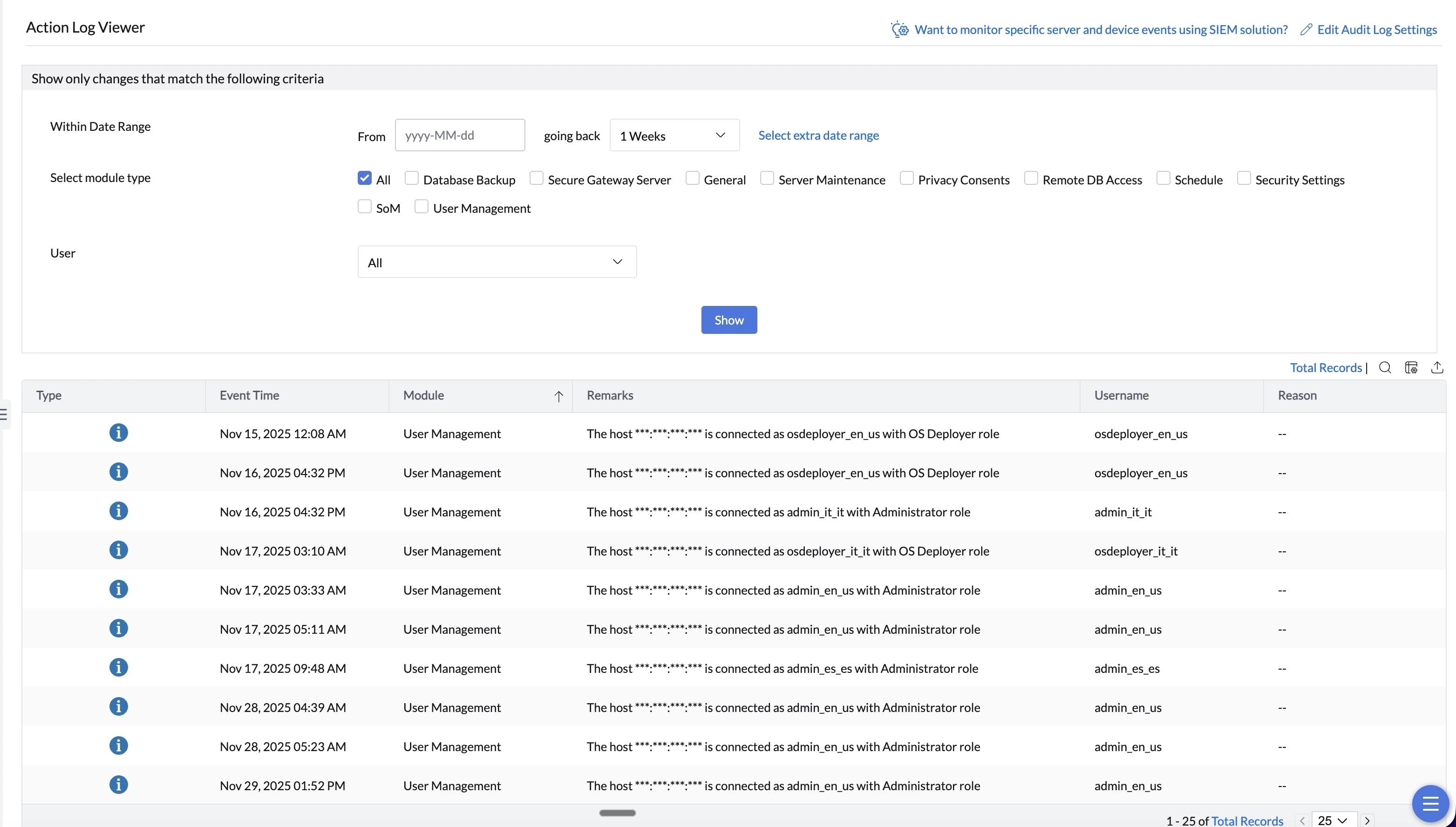Check the Security Settings module checkbox
Screen dimensions: 1456x827
[1244, 178]
